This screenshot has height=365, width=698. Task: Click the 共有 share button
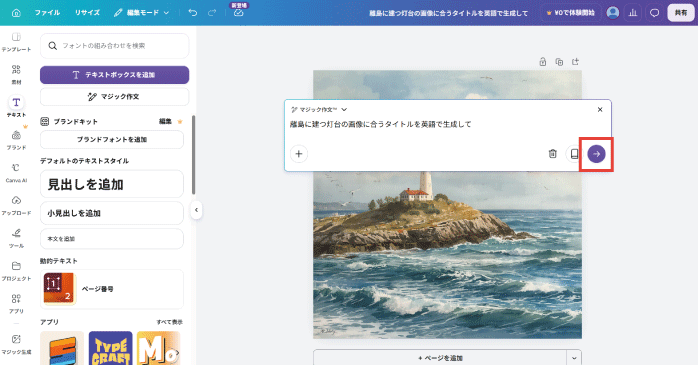[x=681, y=13]
